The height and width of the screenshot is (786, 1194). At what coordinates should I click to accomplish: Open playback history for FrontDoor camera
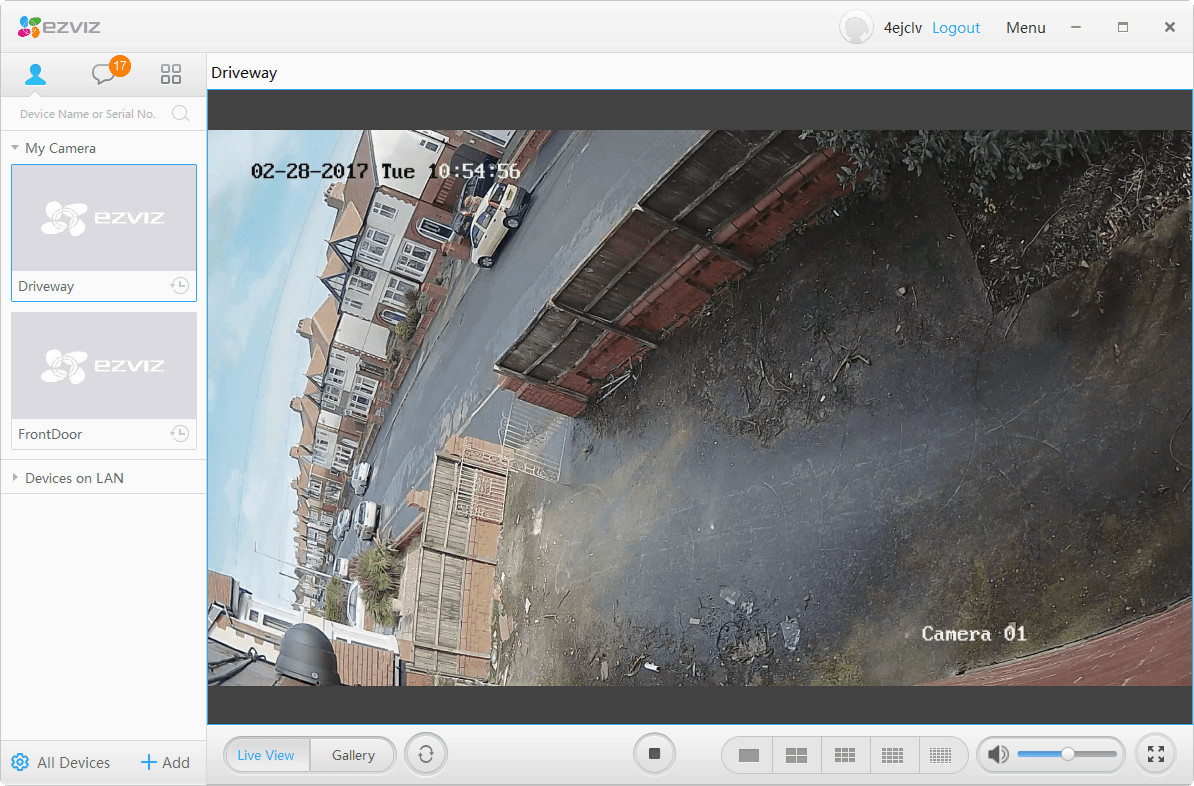coord(179,434)
